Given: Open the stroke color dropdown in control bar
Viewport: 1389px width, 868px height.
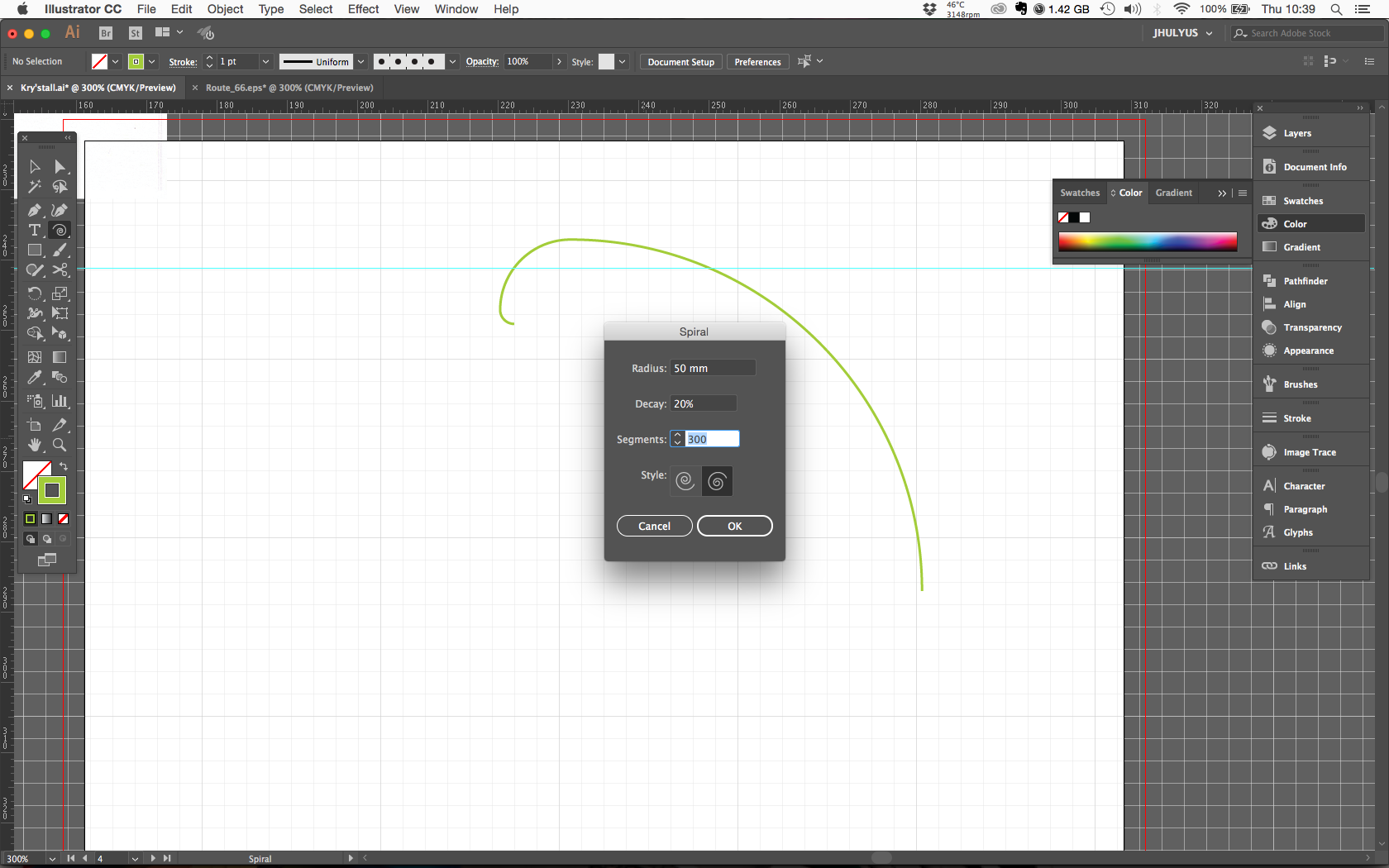Looking at the screenshot, I should click(152, 61).
